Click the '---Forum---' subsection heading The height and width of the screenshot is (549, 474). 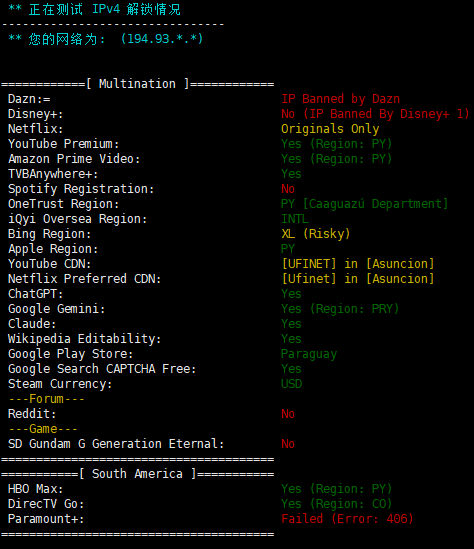(x=46, y=399)
